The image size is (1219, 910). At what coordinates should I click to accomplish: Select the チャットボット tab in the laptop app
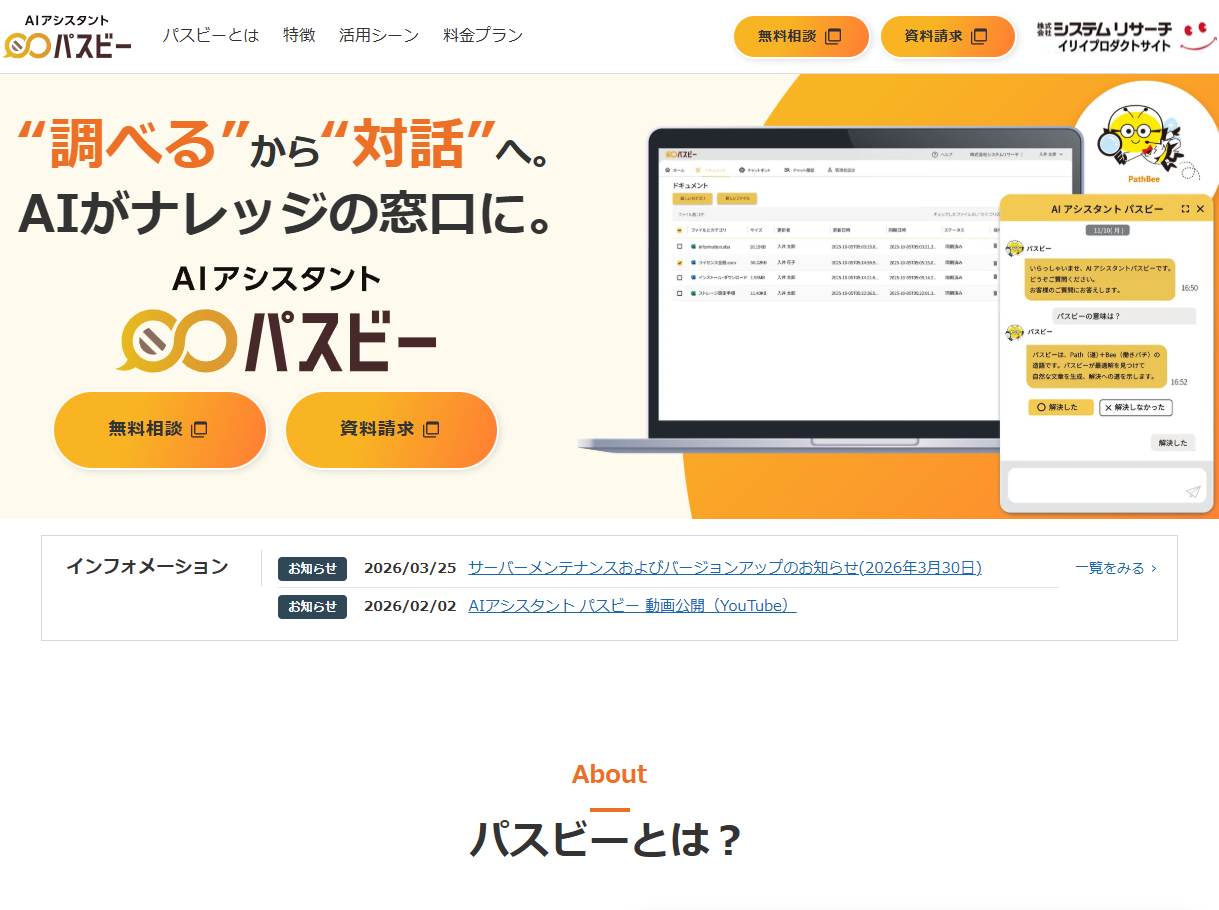click(755, 170)
